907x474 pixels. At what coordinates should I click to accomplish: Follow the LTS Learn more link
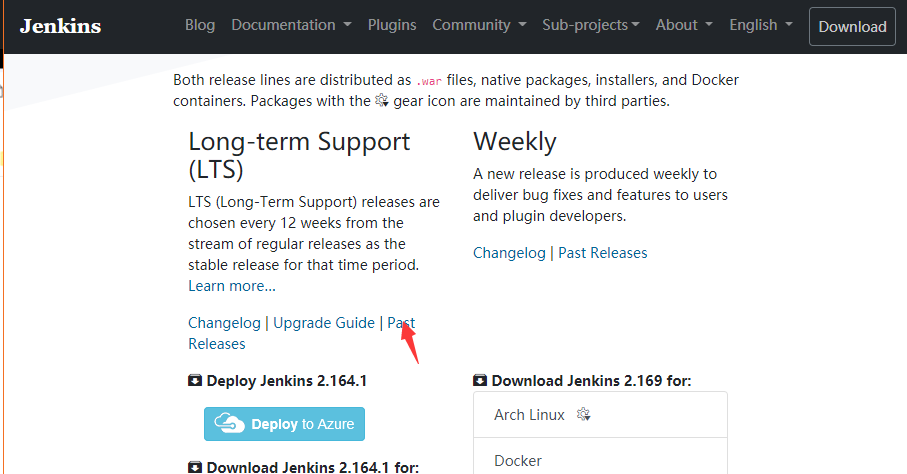[232, 286]
